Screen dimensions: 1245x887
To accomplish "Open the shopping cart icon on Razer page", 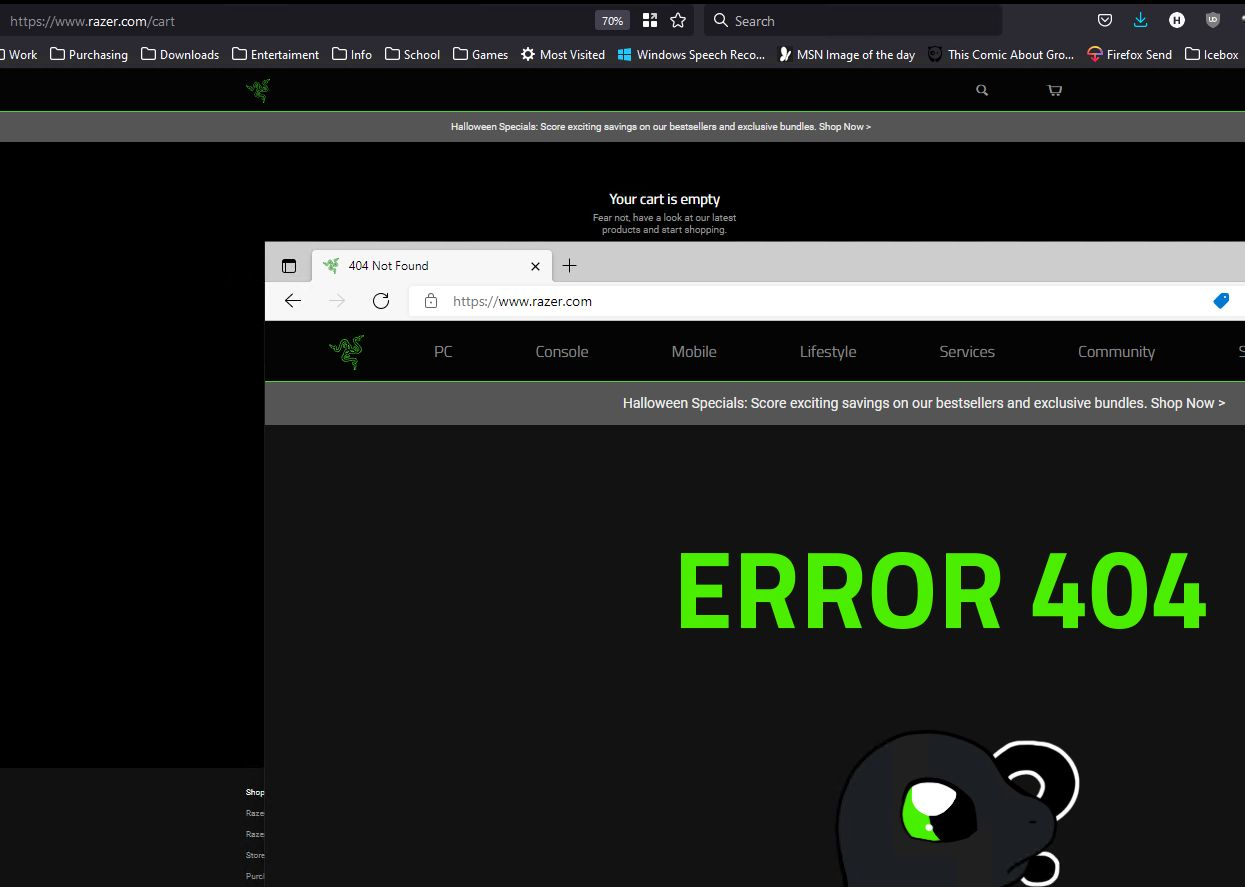I will coord(1054,90).
